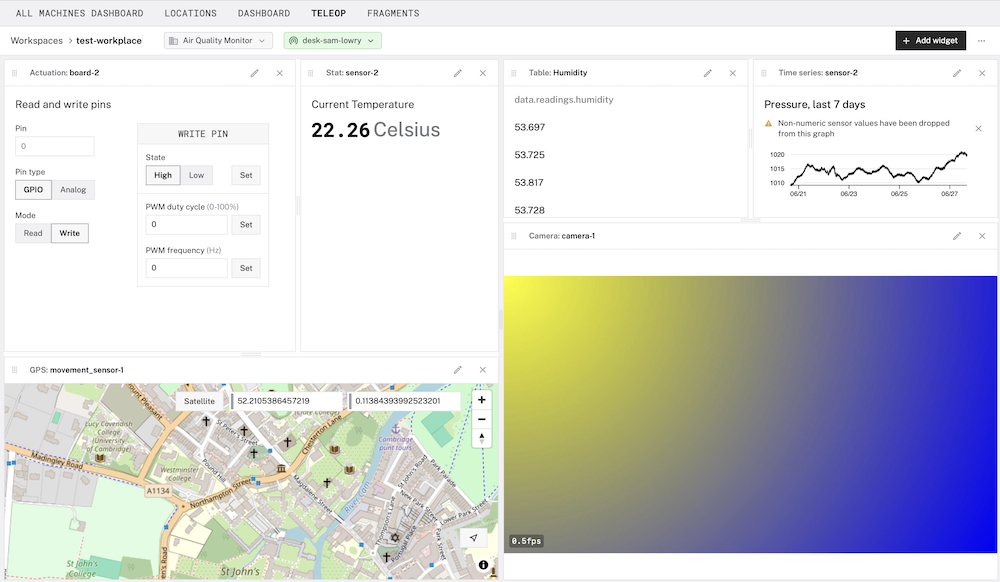Open the map attribution info icon
The height and width of the screenshot is (582, 1000).
482,564
